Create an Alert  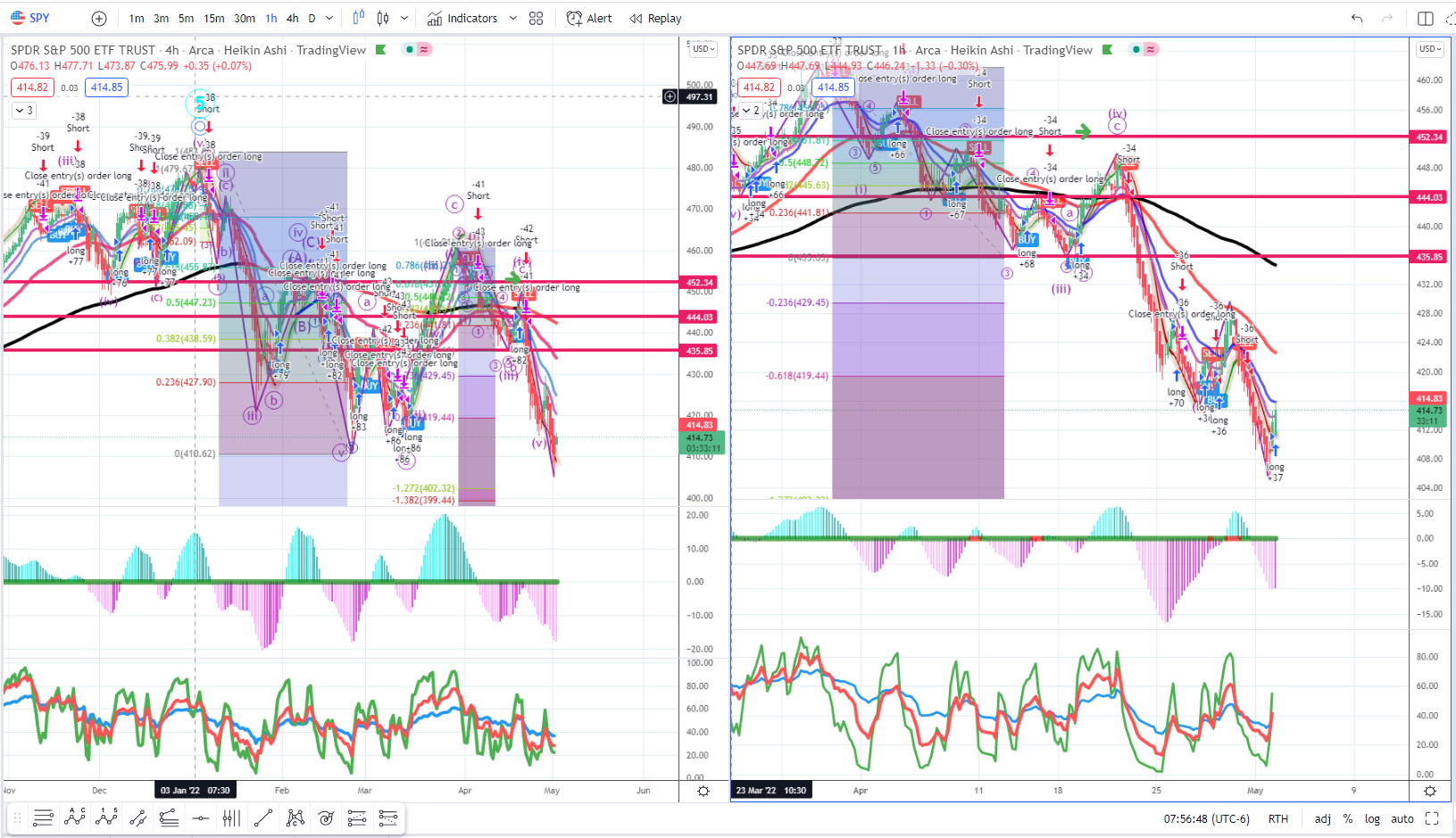[589, 19]
